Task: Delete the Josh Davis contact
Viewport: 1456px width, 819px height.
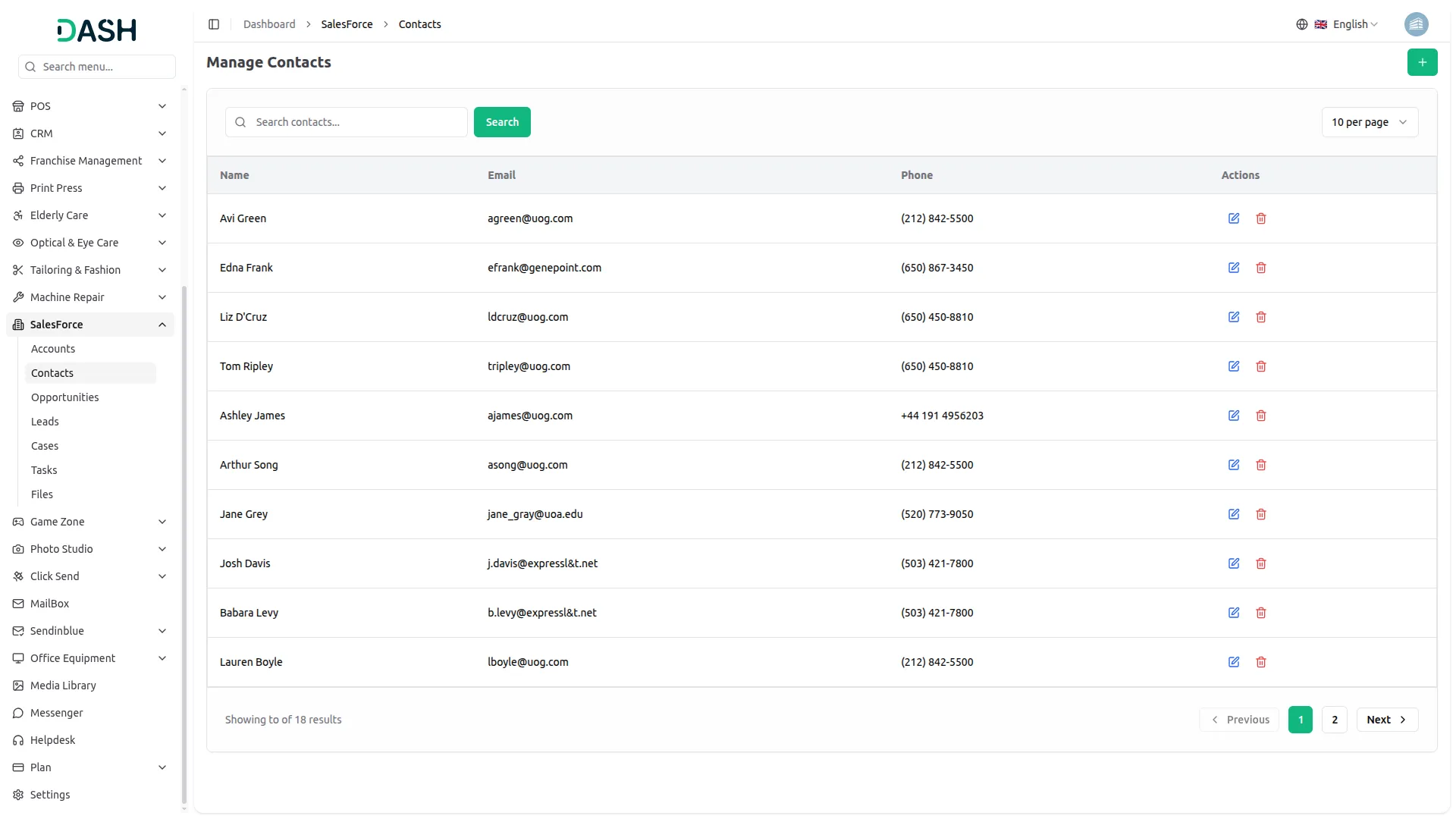Action: (x=1261, y=563)
